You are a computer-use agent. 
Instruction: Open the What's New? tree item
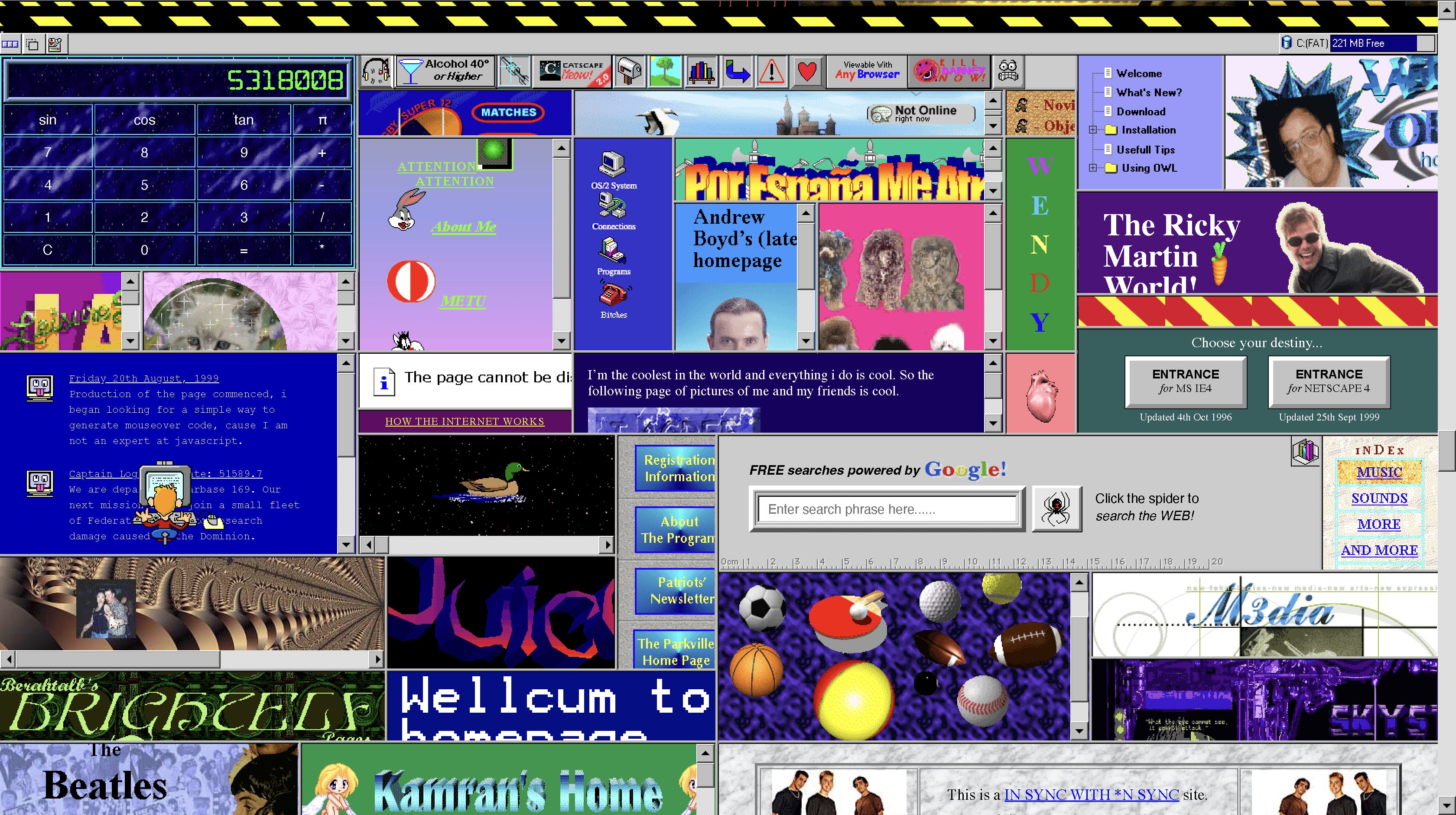click(x=1148, y=92)
